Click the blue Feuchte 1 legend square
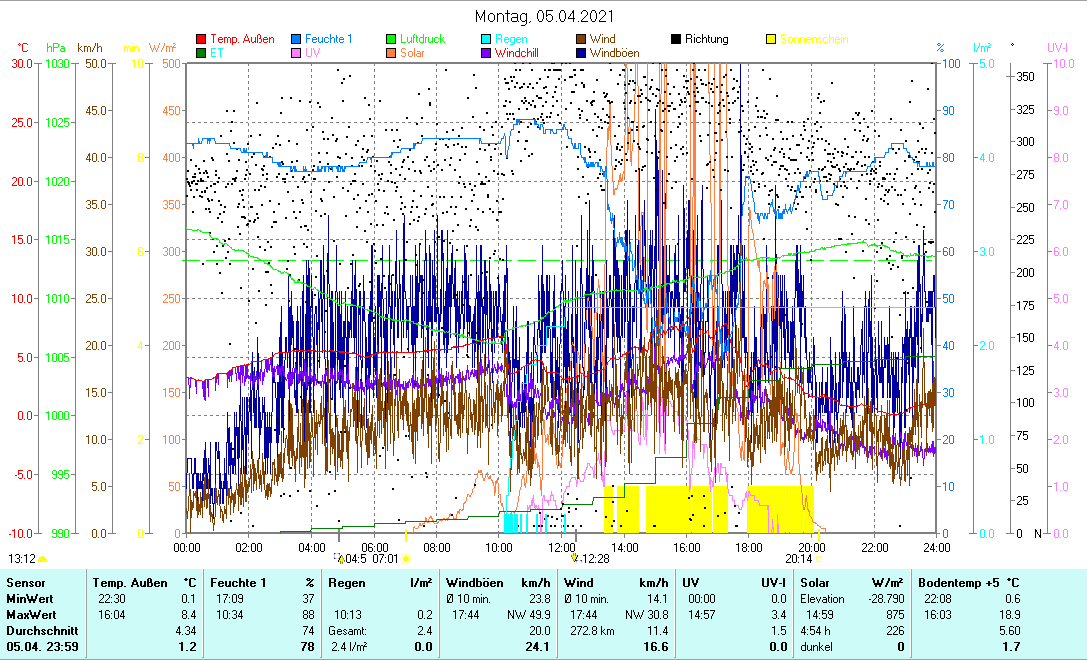This screenshot has width=1087, height=660. [x=296, y=40]
